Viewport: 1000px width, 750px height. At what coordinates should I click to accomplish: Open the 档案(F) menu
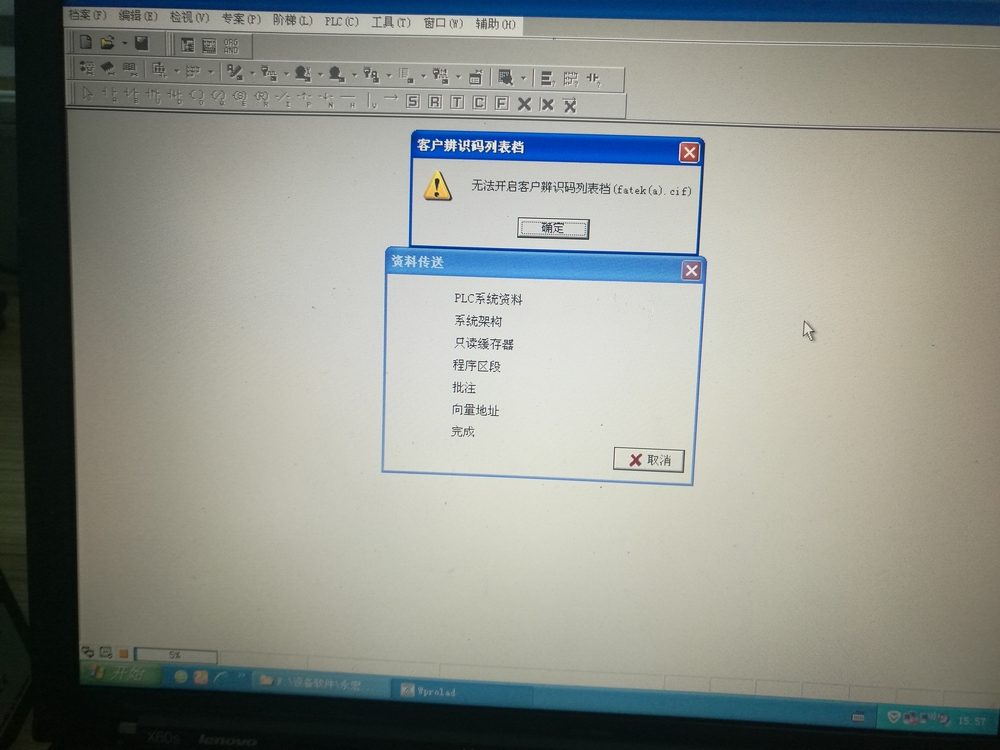87,16
